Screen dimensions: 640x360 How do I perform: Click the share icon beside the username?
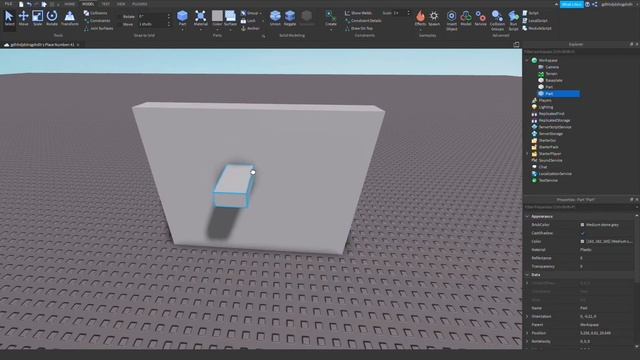click(594, 4)
